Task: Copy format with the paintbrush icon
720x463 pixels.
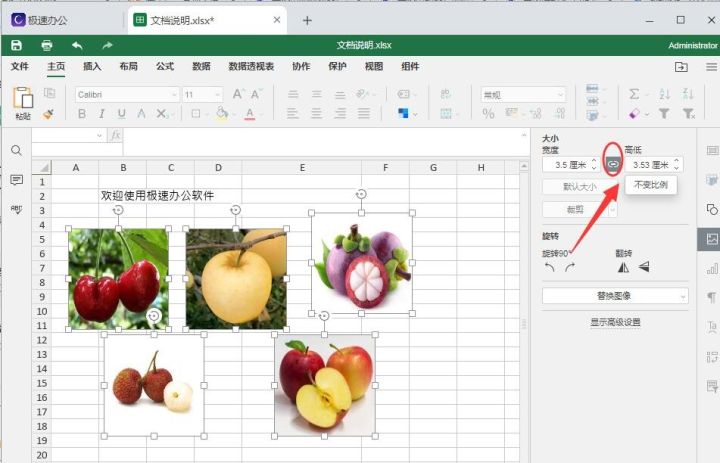Action: click(x=49, y=113)
